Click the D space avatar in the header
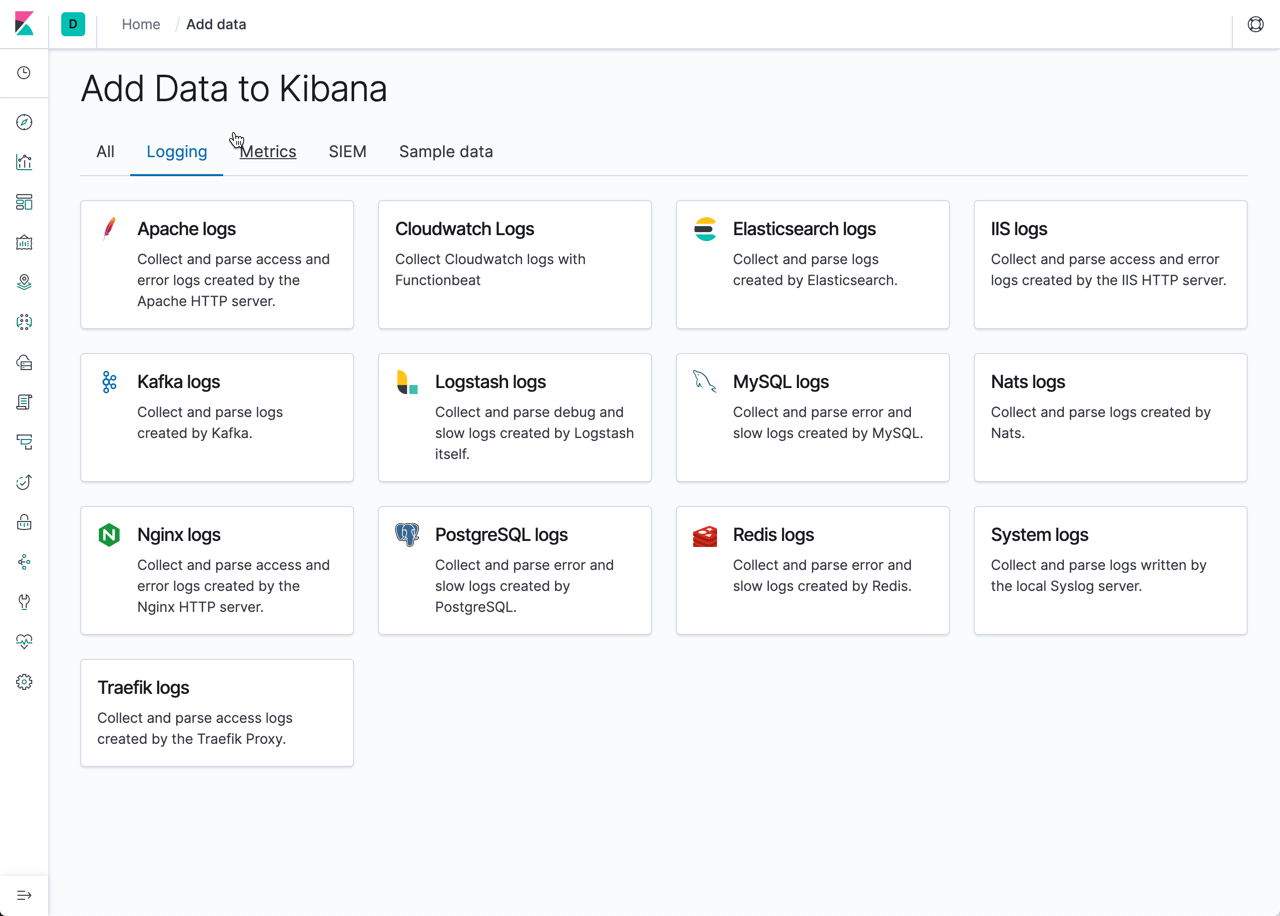Viewport: 1280px width, 916px height. (72, 23)
